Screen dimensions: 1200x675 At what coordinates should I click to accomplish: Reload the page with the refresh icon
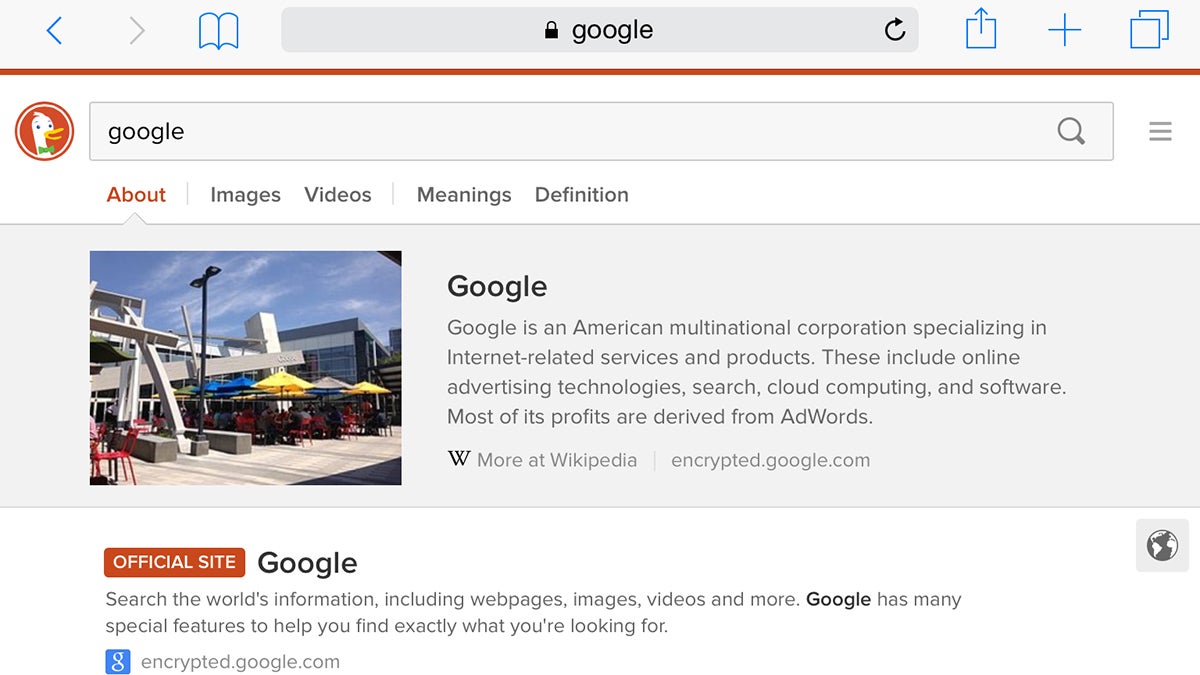[x=895, y=30]
